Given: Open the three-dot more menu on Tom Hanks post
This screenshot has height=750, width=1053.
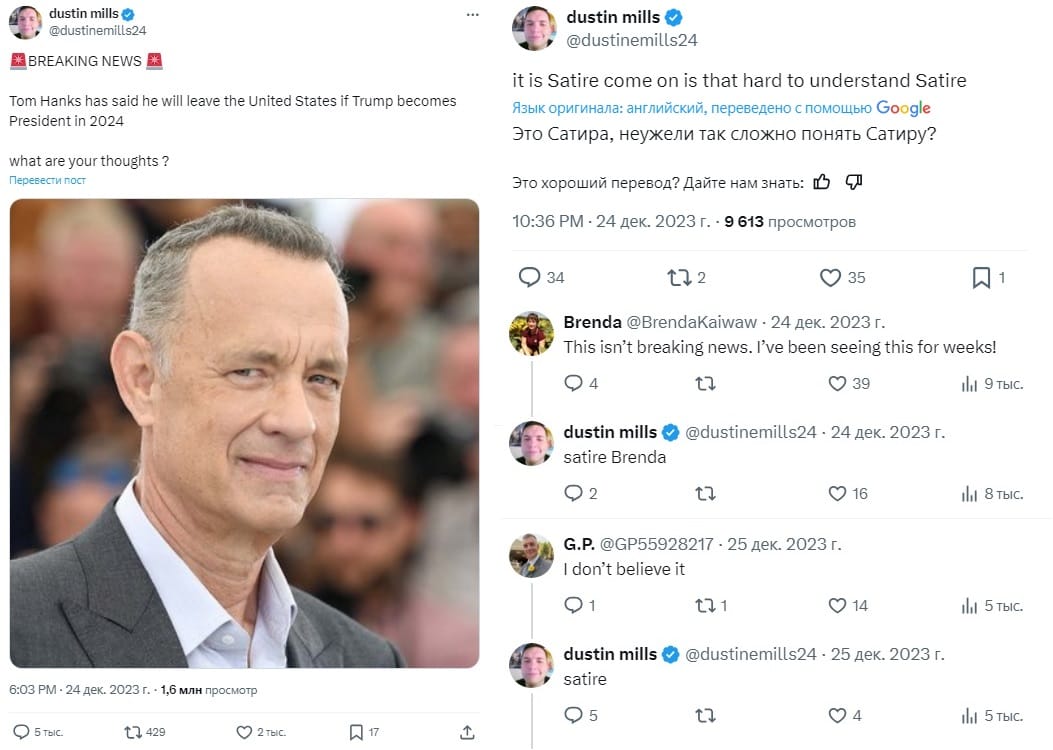Looking at the screenshot, I should click(473, 15).
